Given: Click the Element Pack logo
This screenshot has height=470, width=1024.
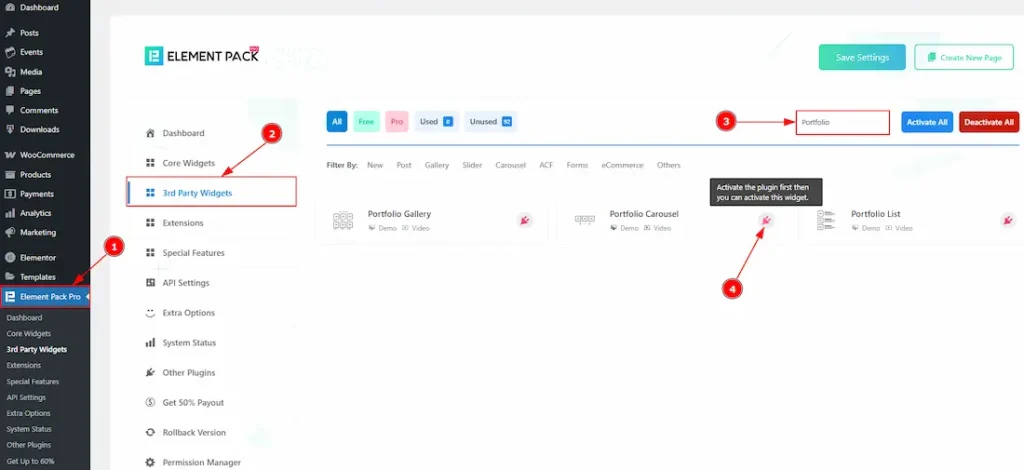Looking at the screenshot, I should [202, 55].
